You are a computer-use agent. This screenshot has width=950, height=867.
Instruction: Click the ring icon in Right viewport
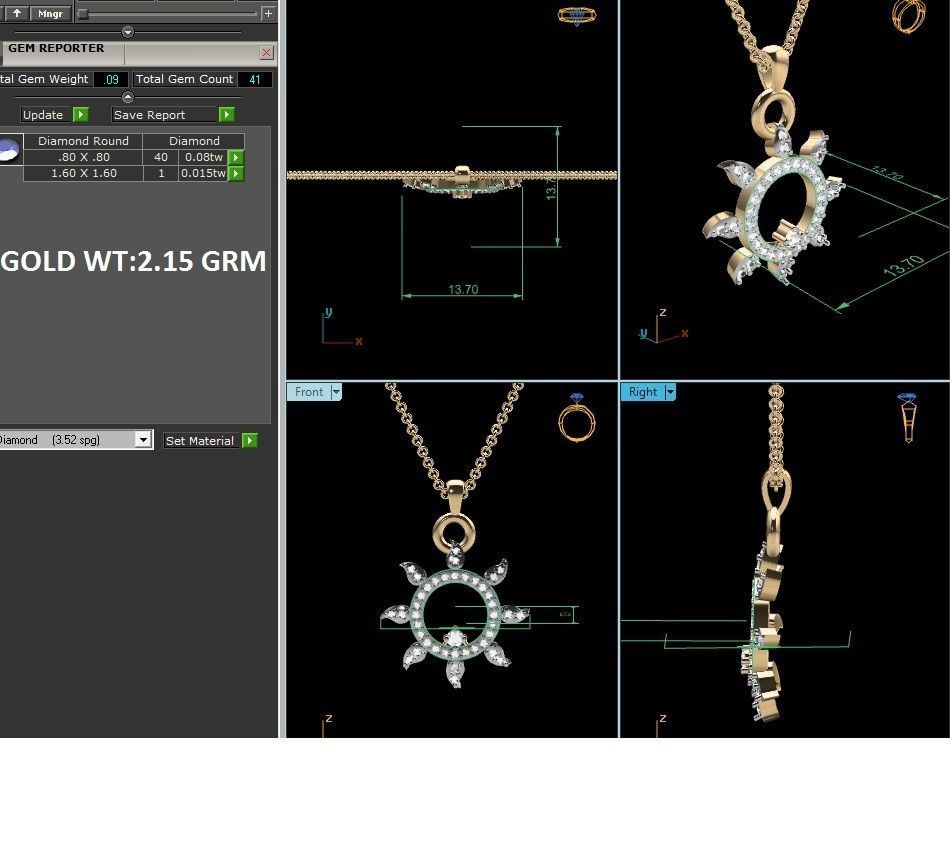coord(908,417)
